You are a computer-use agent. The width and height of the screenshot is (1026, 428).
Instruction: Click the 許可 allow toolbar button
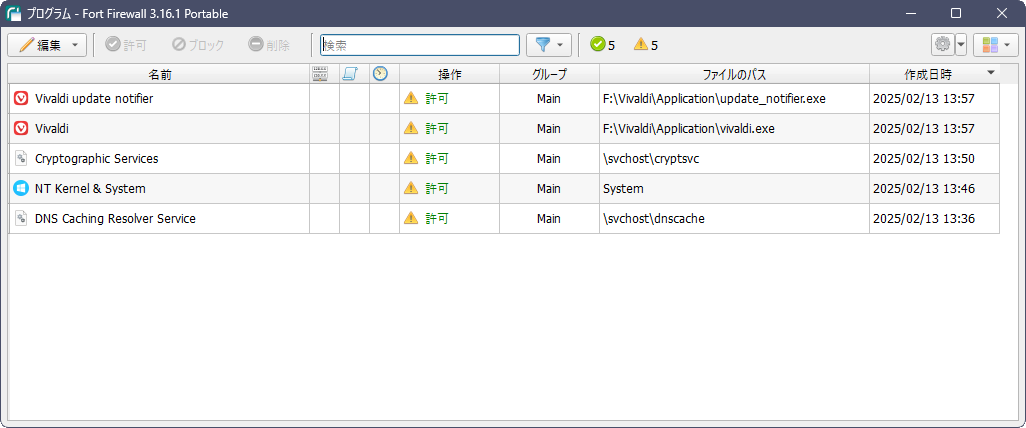tap(126, 45)
